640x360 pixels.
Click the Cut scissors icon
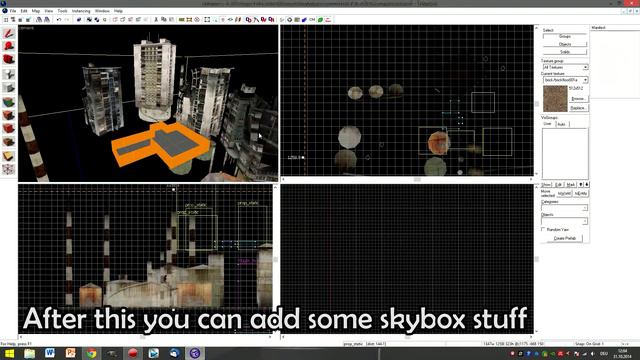point(156,20)
